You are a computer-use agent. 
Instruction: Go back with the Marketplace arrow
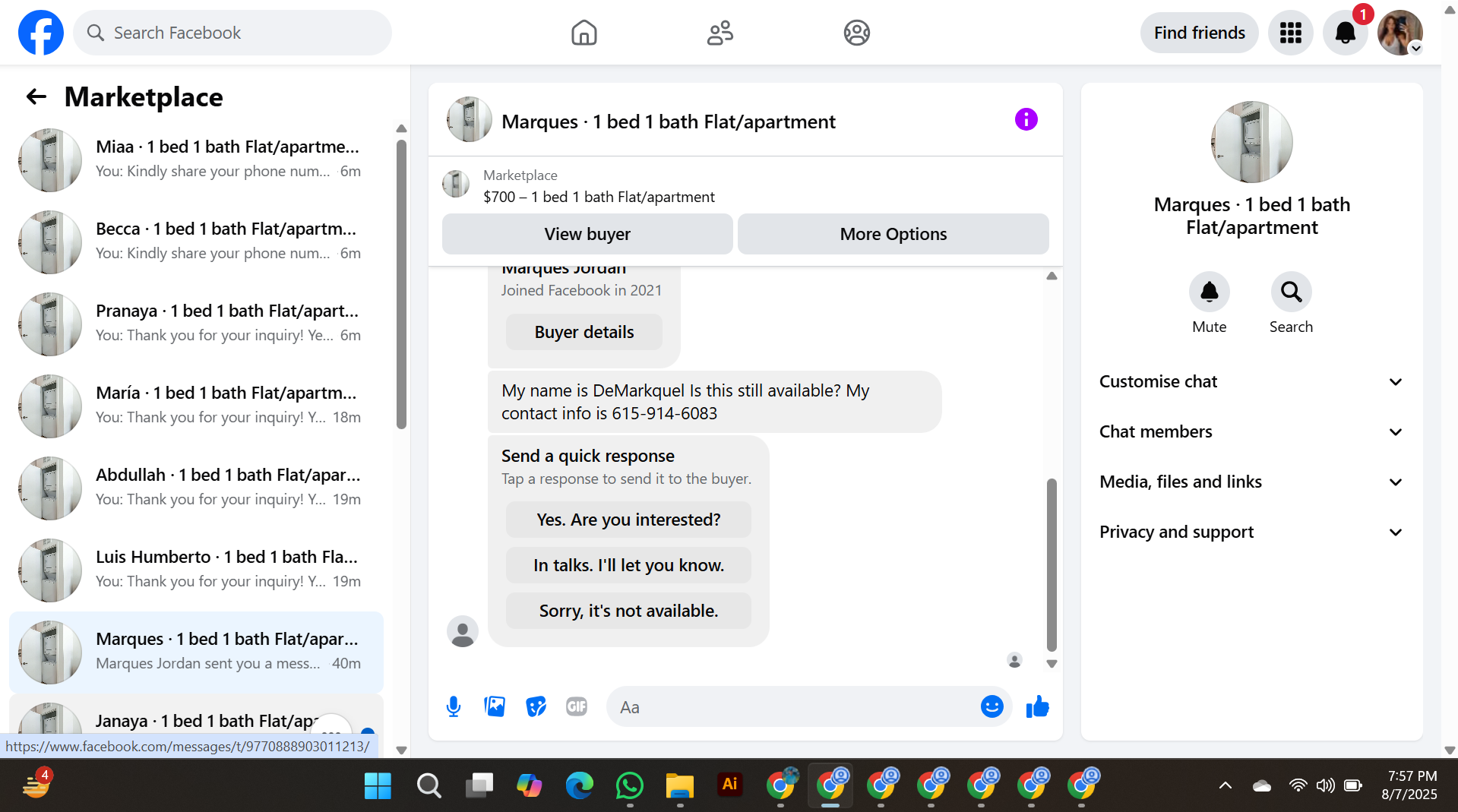36,96
